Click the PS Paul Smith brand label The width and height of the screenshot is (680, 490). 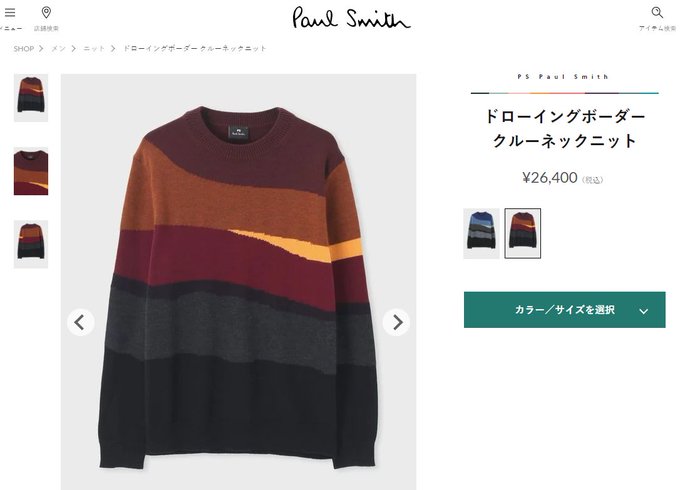563,77
